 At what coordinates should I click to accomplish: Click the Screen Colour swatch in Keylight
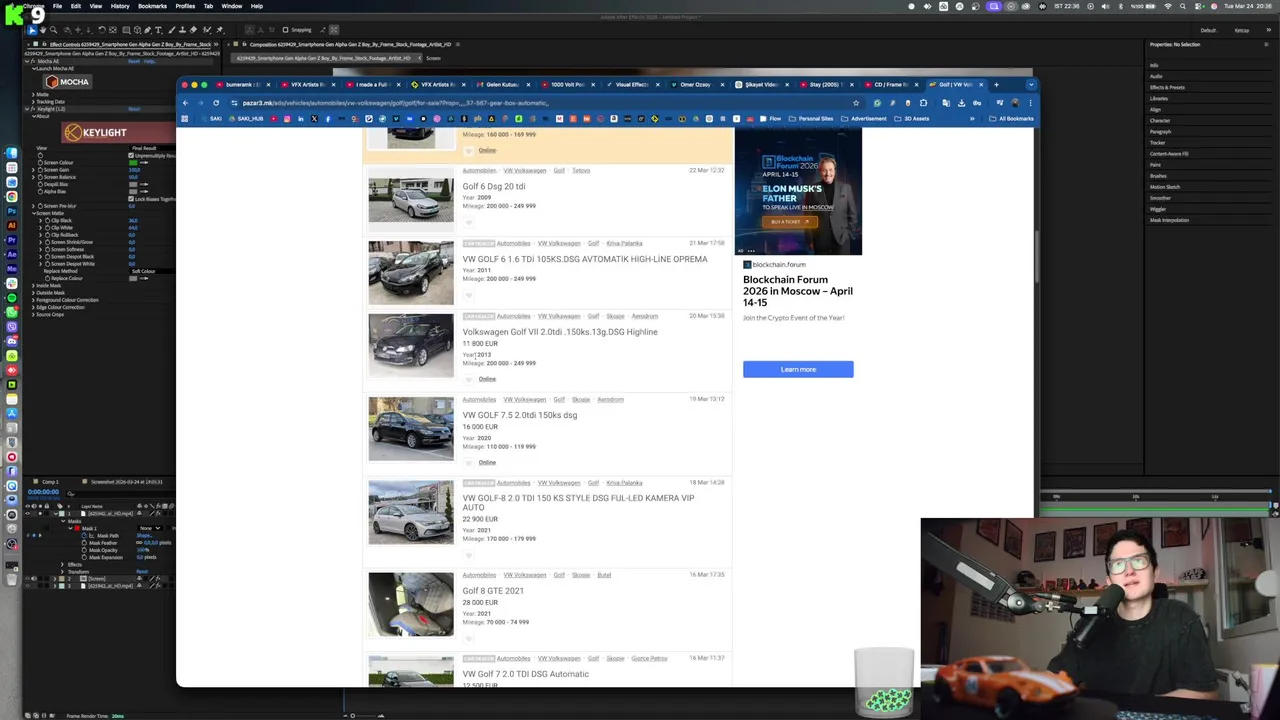pyautogui.click(x=133, y=163)
